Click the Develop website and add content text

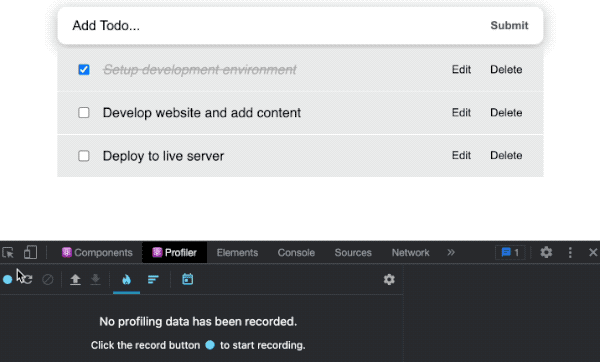coord(202,113)
